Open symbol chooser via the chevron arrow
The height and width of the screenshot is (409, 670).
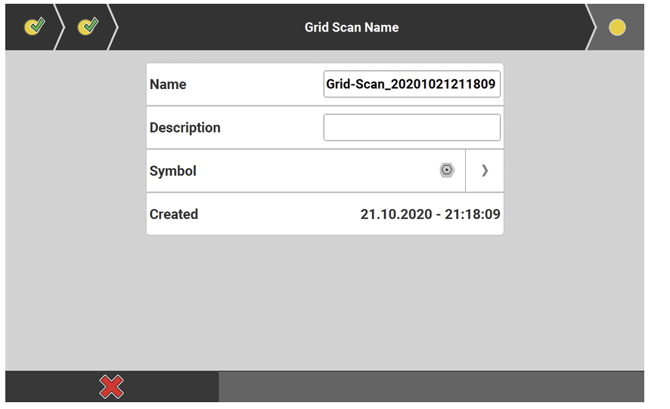484,171
